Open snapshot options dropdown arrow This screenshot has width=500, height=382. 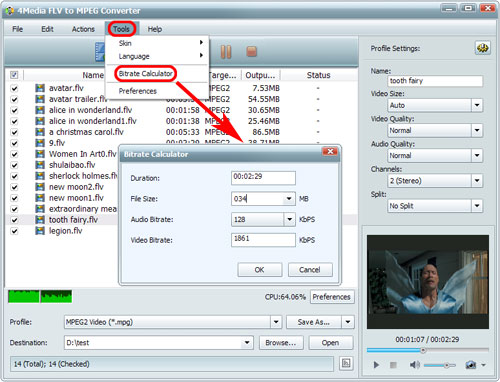pyautogui.click(x=483, y=365)
